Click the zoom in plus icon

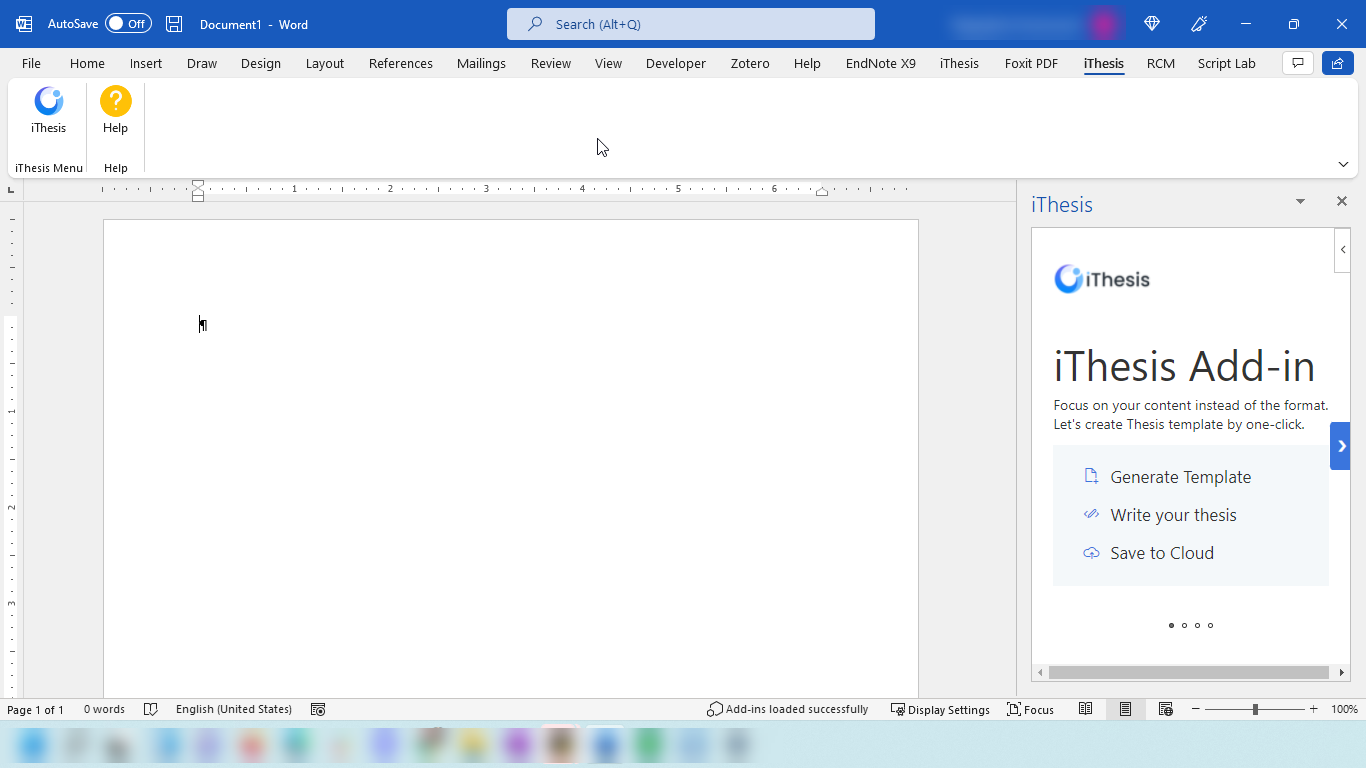point(1314,709)
